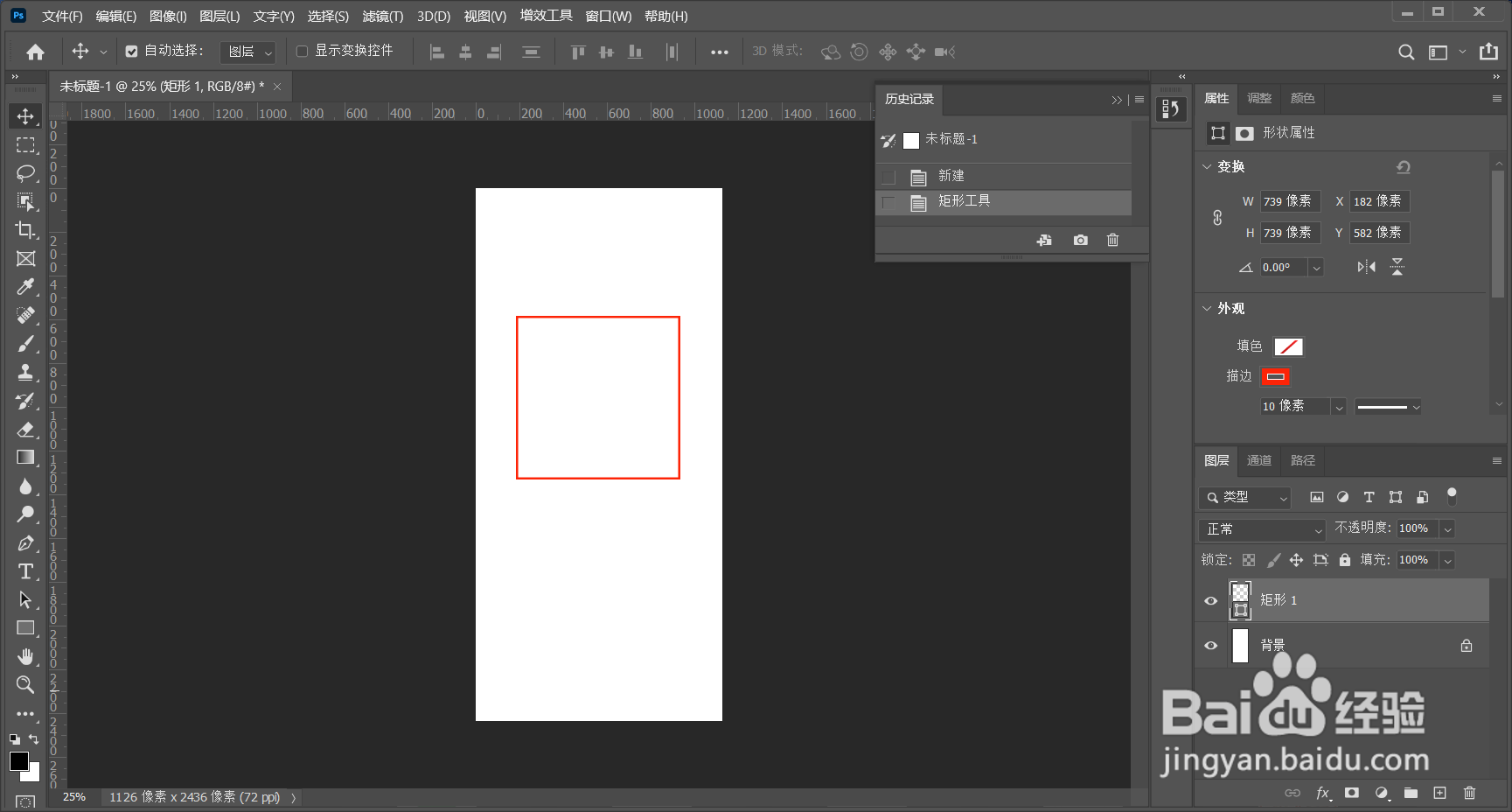Open the rotation angle dropdown
The width and height of the screenshot is (1512, 812).
pyautogui.click(x=1316, y=268)
